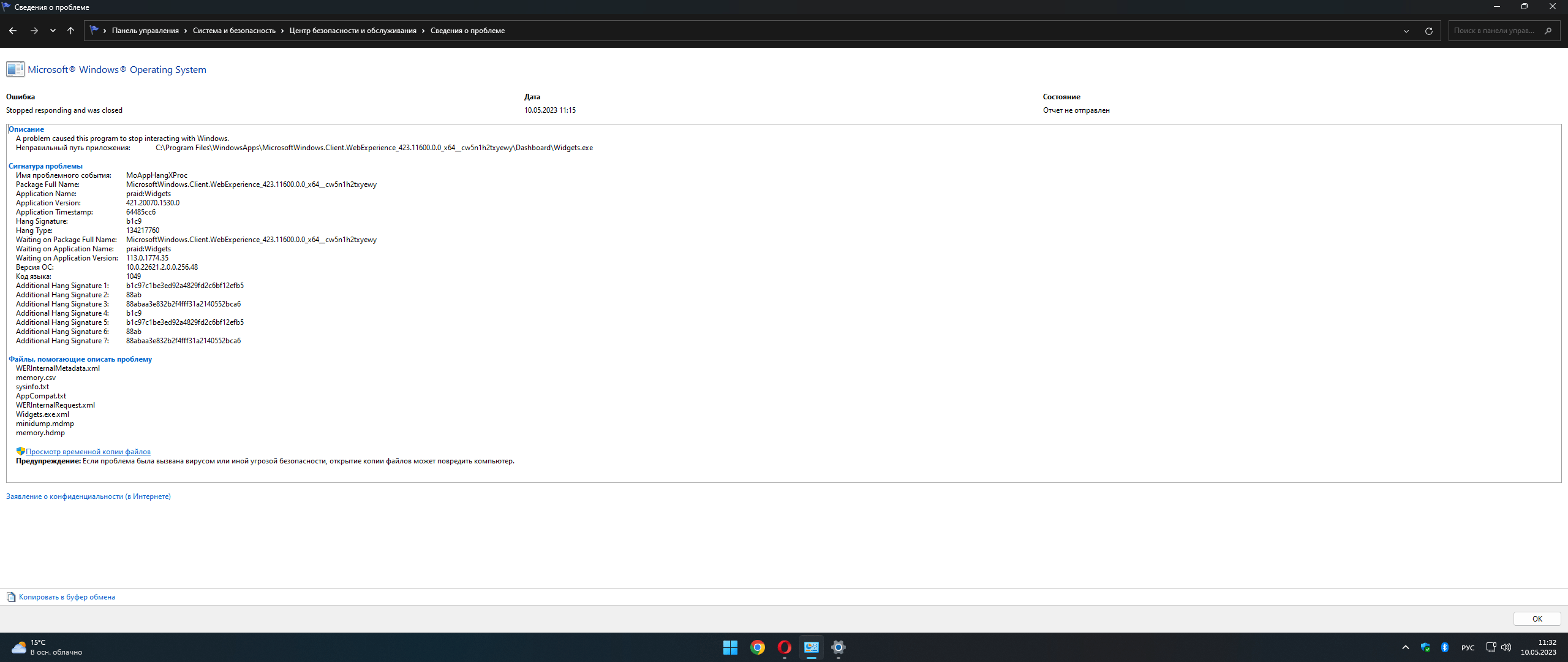Open 'Центр безопасности и обслуживания' breadcrumb
The image size is (1568, 662).
click(x=353, y=31)
